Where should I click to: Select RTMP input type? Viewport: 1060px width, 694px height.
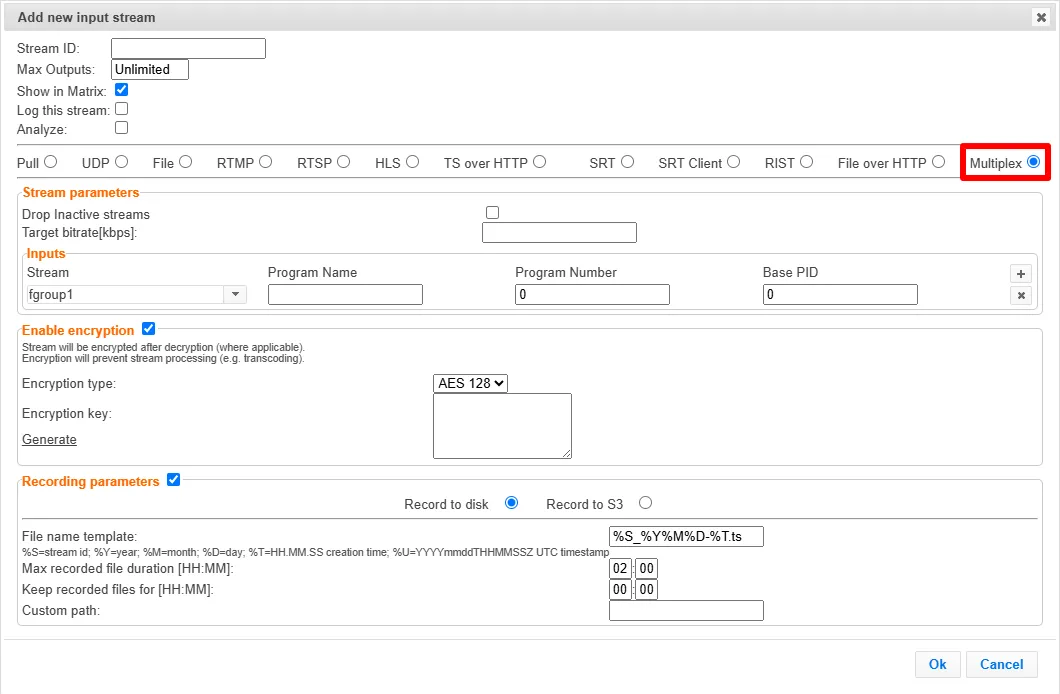pyautogui.click(x=266, y=162)
